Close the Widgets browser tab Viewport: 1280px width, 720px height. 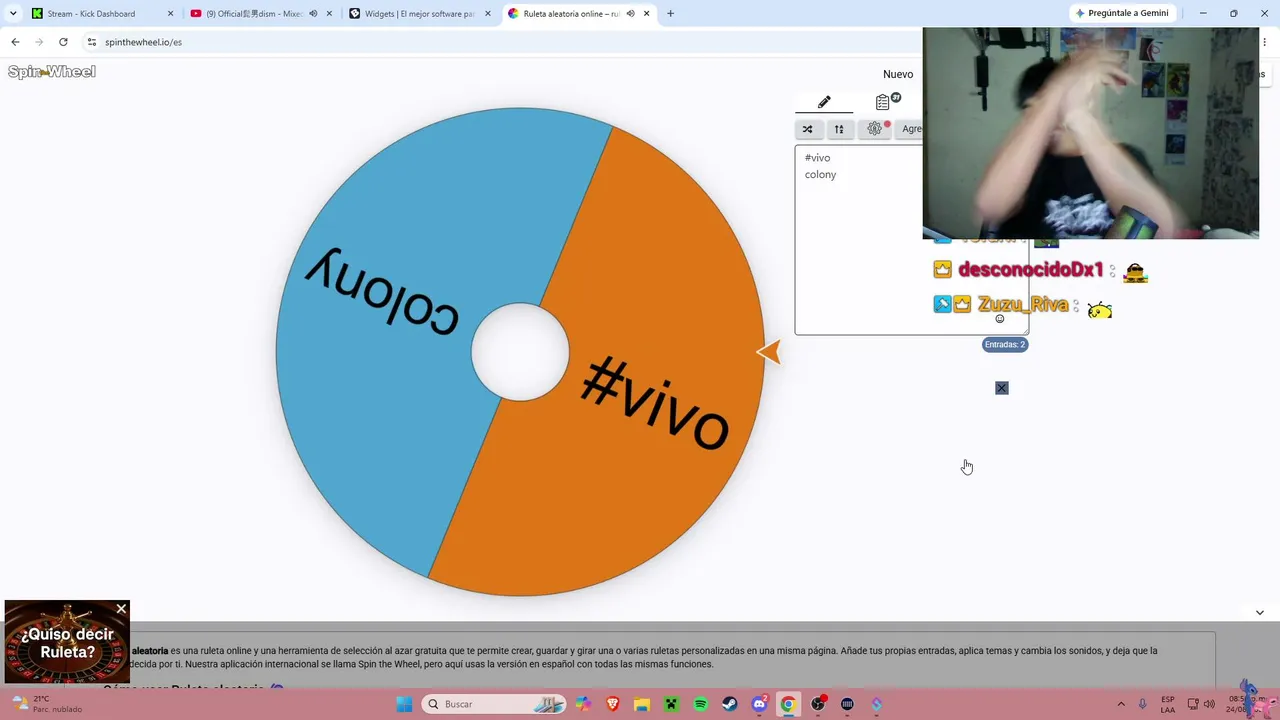[x=487, y=14]
